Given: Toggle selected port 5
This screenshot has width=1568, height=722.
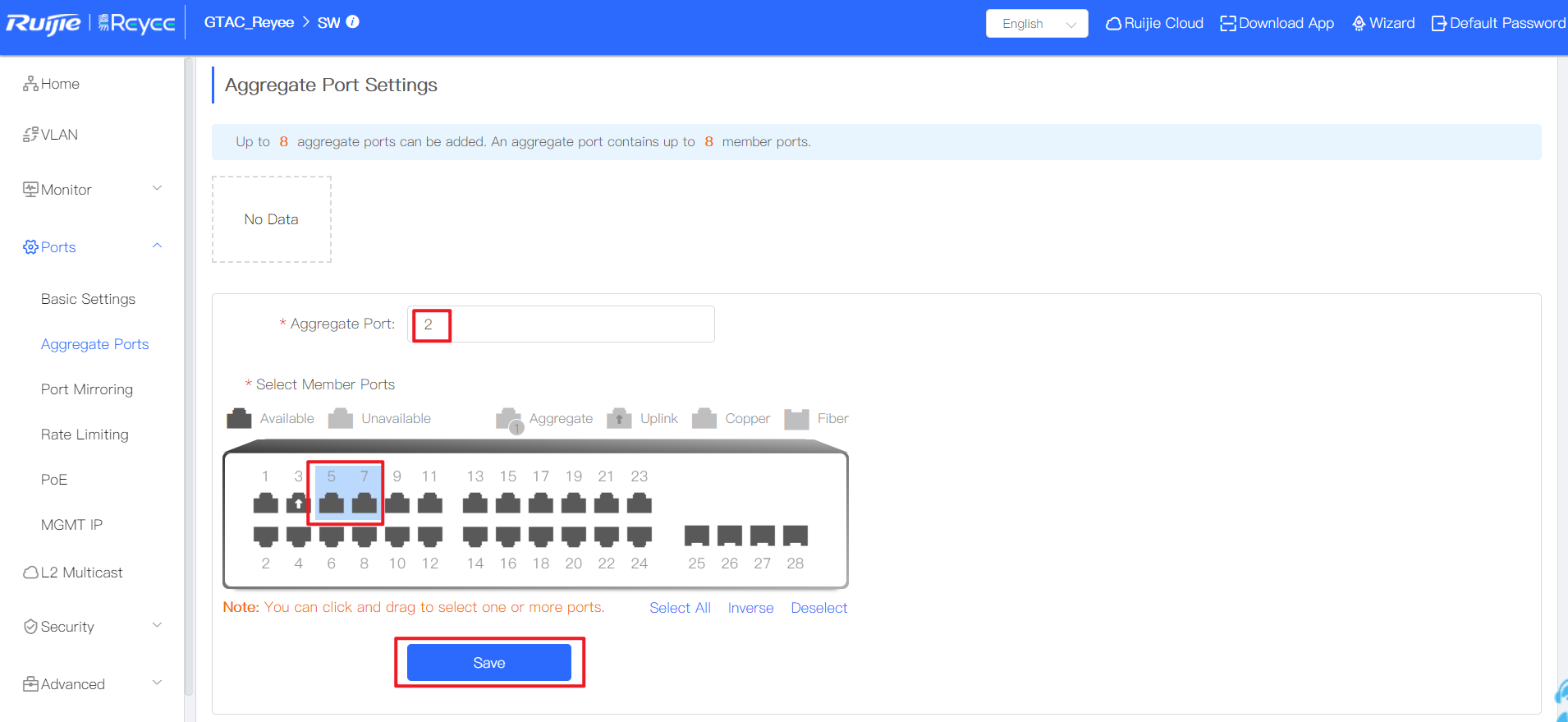Looking at the screenshot, I should point(331,503).
